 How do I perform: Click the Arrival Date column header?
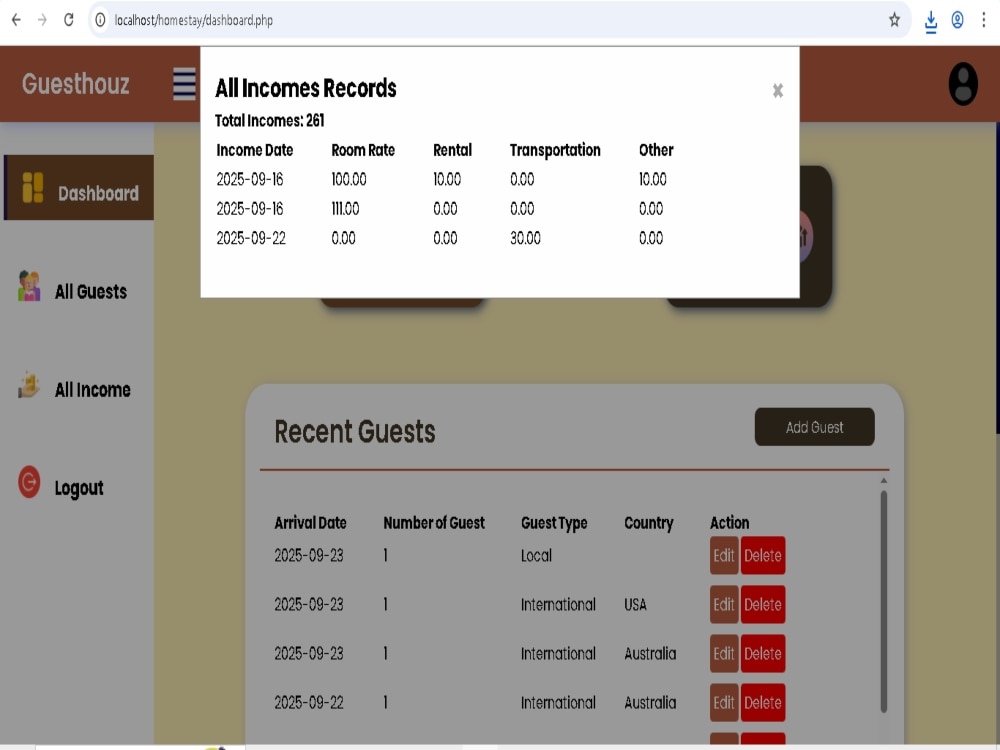310,523
